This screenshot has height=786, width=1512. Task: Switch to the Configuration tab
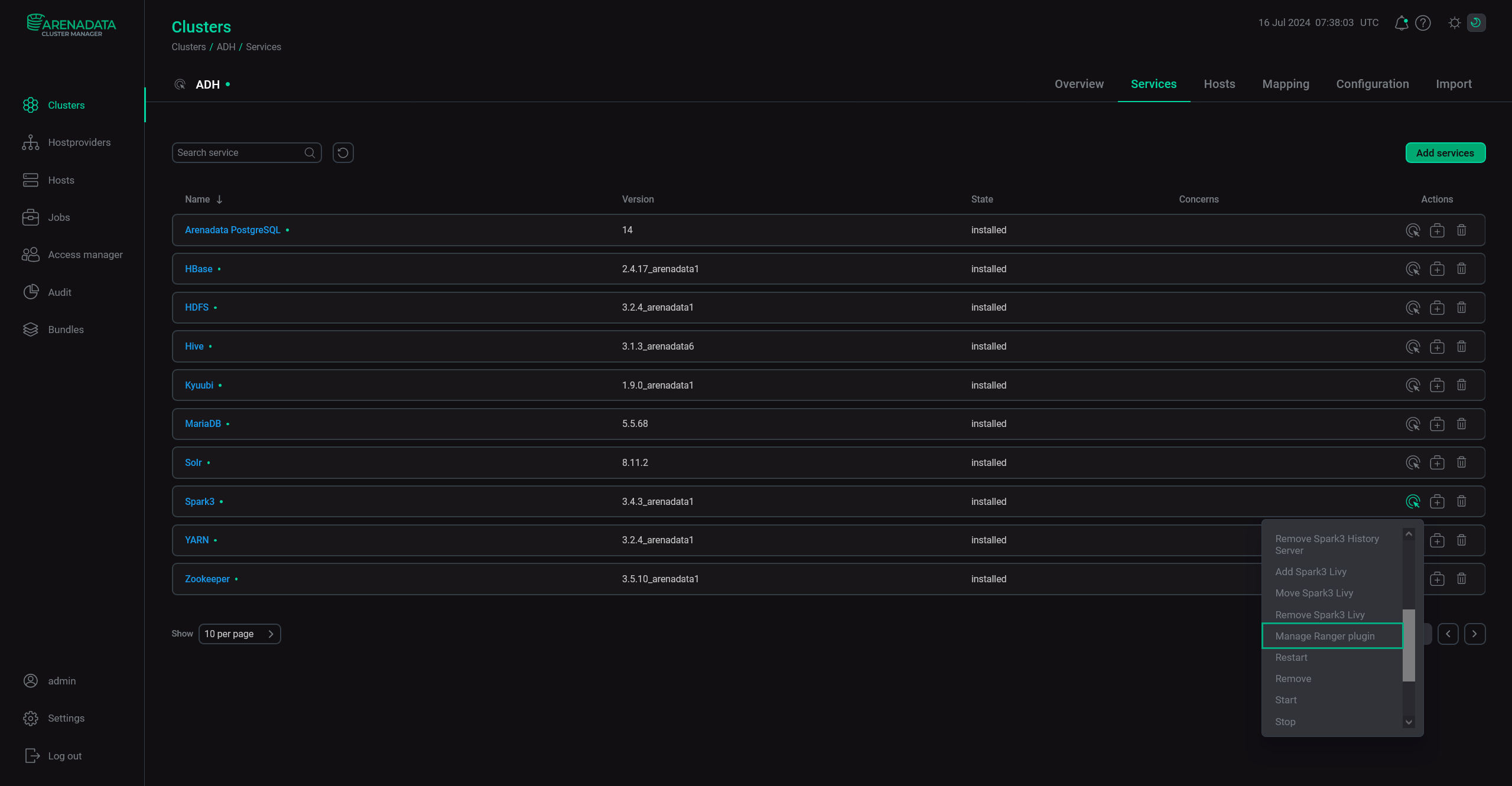[x=1373, y=84]
